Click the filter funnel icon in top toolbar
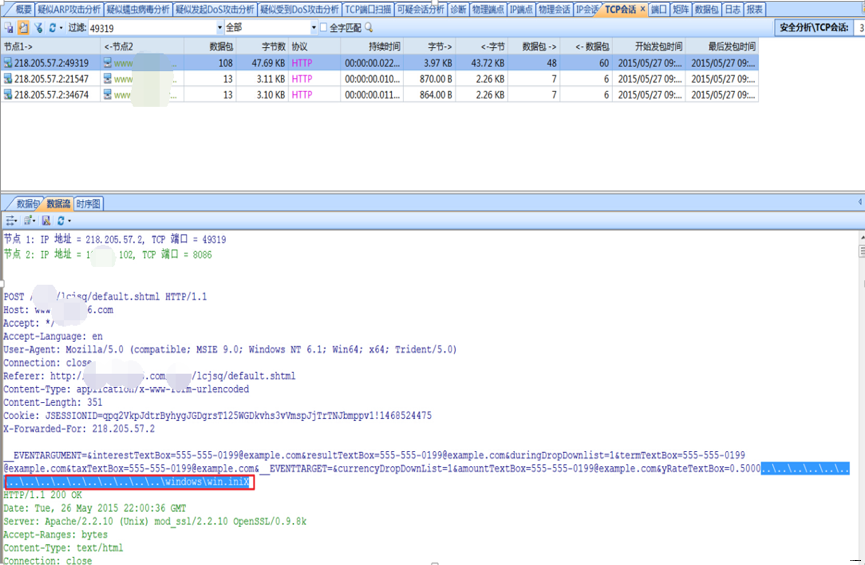The height and width of the screenshot is (565, 865). tap(38, 28)
